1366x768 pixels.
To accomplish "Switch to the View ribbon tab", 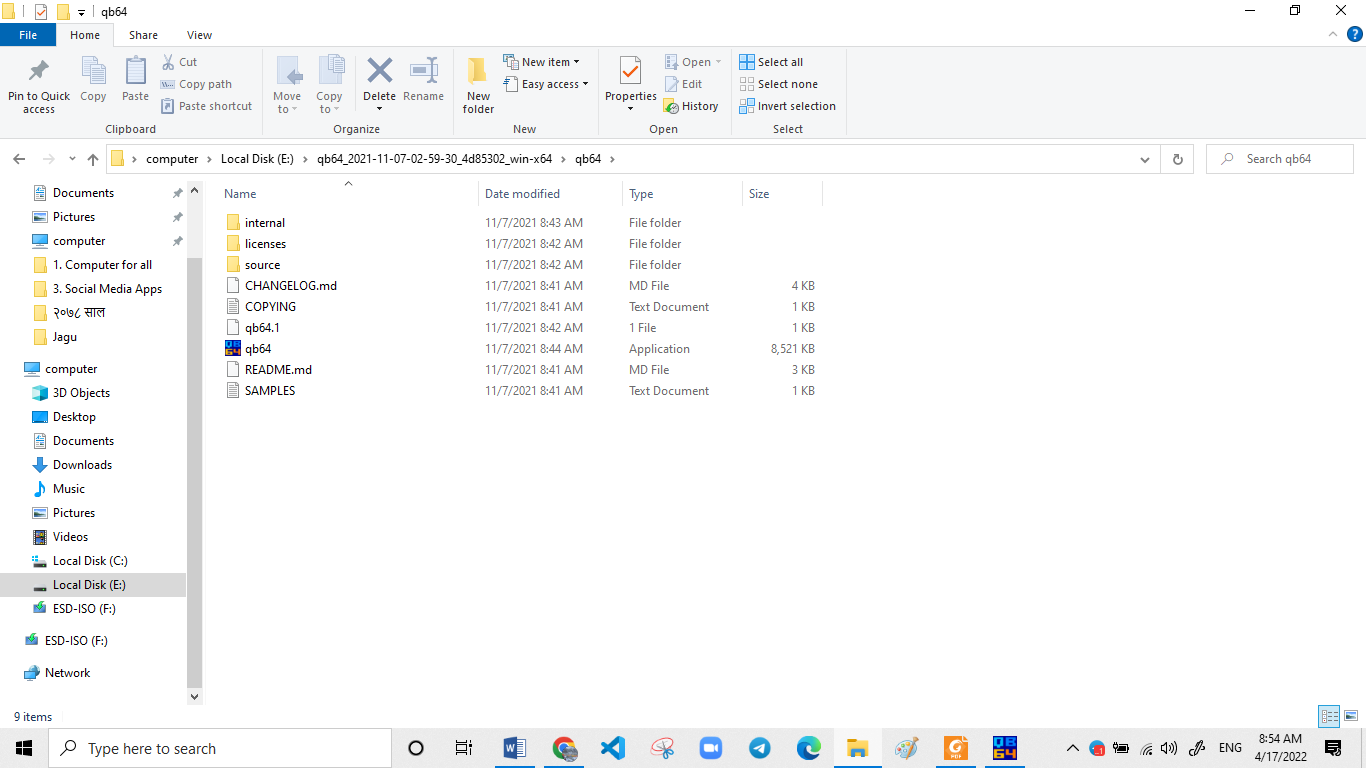I will click(x=199, y=35).
